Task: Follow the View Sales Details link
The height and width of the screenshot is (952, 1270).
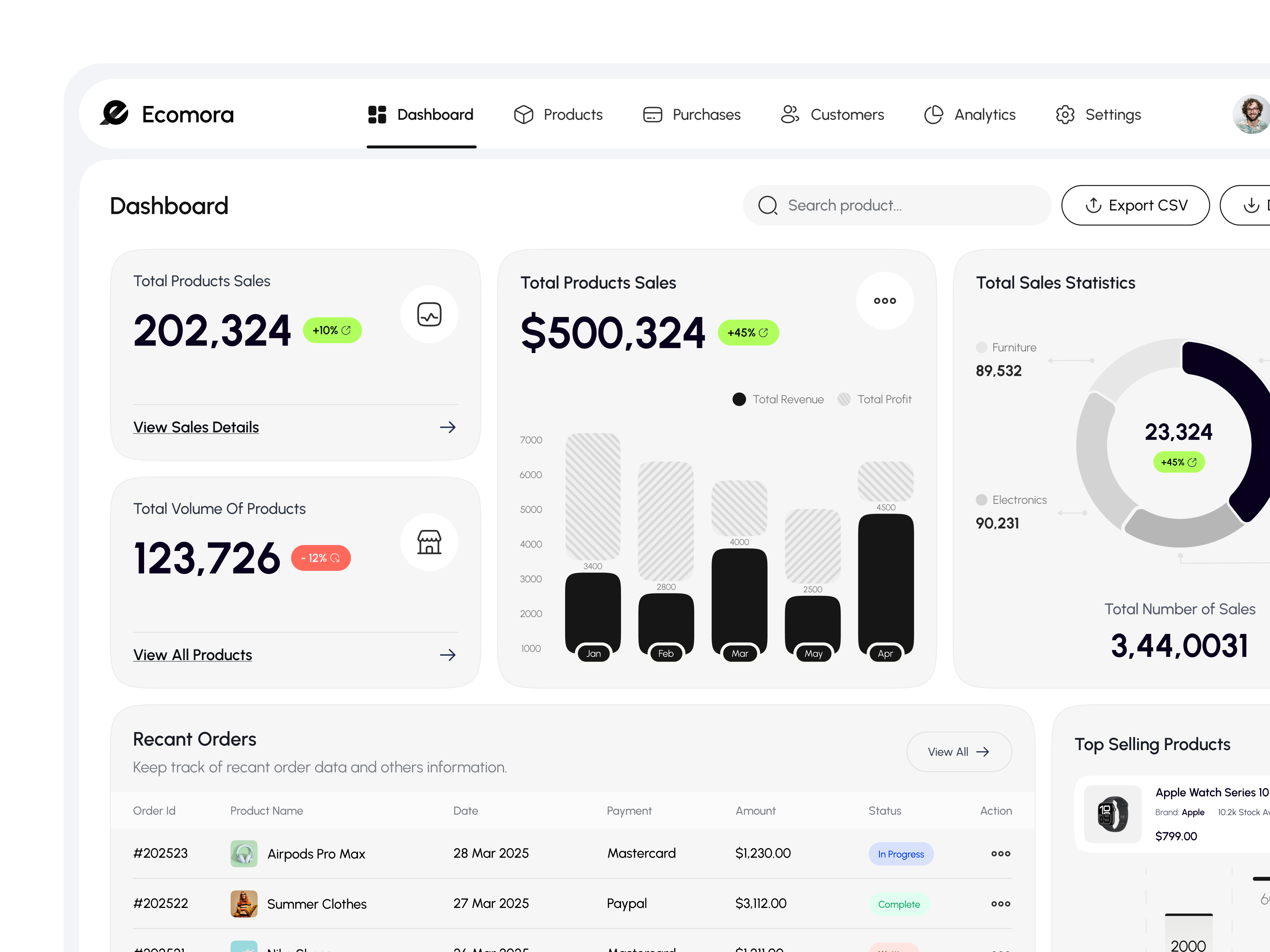Action: 196,427
